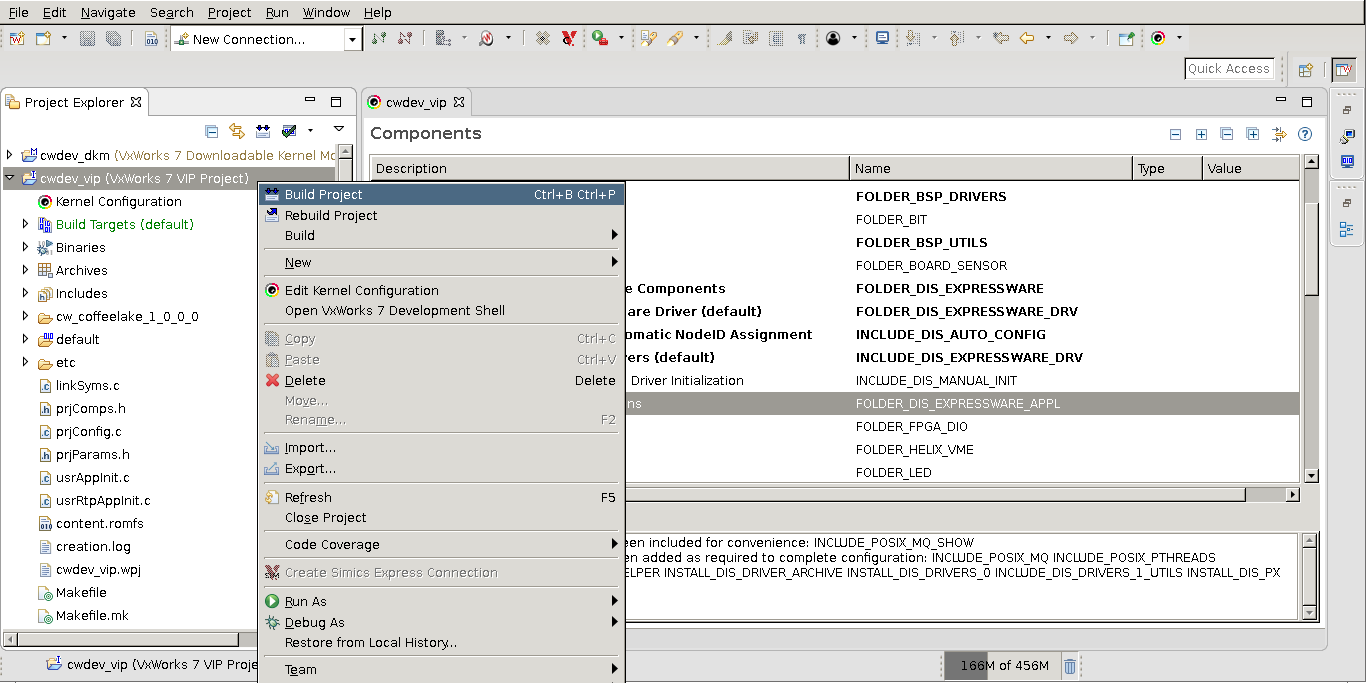1366x683 pixels.
Task: Toggle the Pin Editor icon
Action: [1126, 39]
